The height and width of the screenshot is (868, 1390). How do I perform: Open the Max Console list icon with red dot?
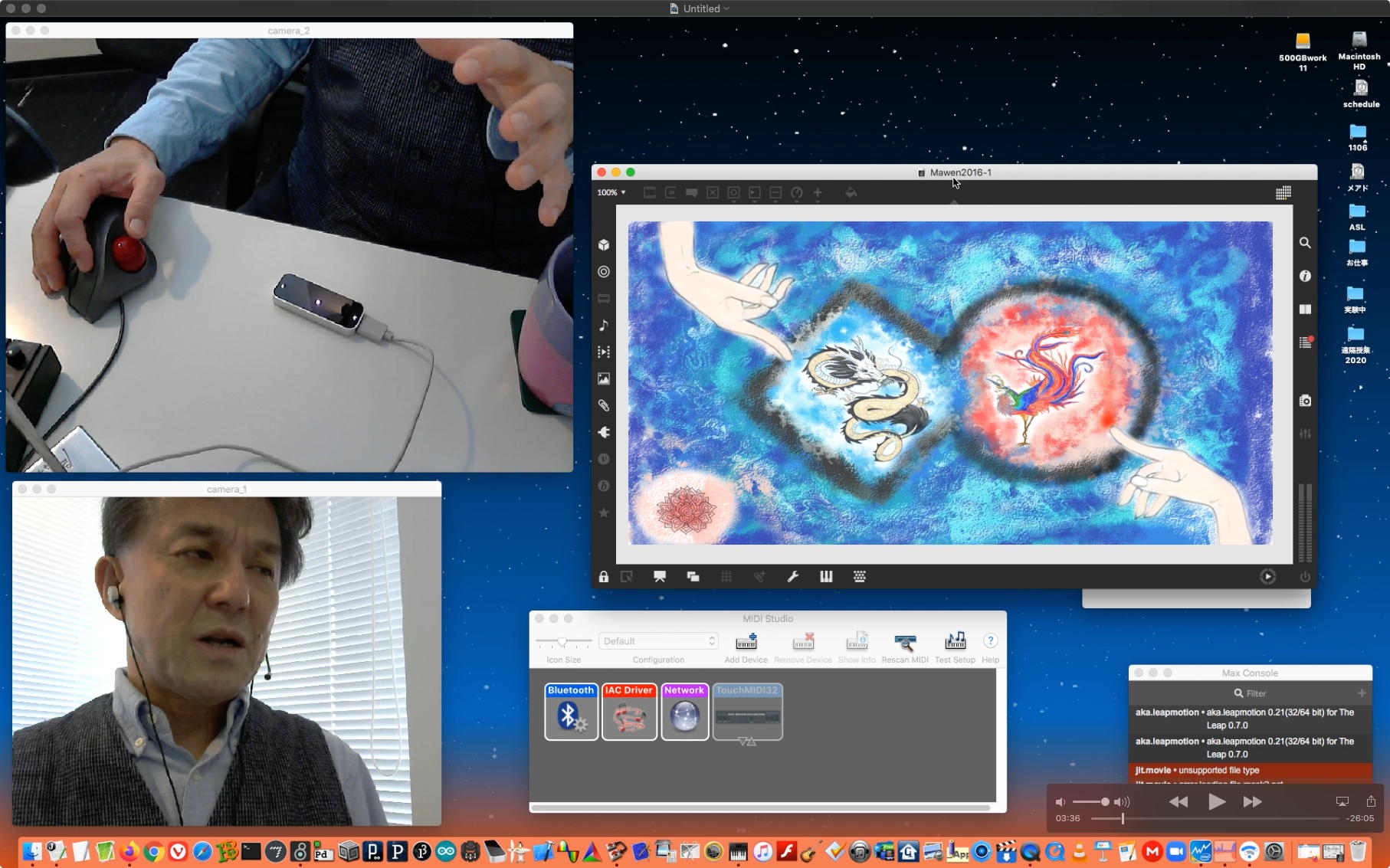(x=1306, y=342)
